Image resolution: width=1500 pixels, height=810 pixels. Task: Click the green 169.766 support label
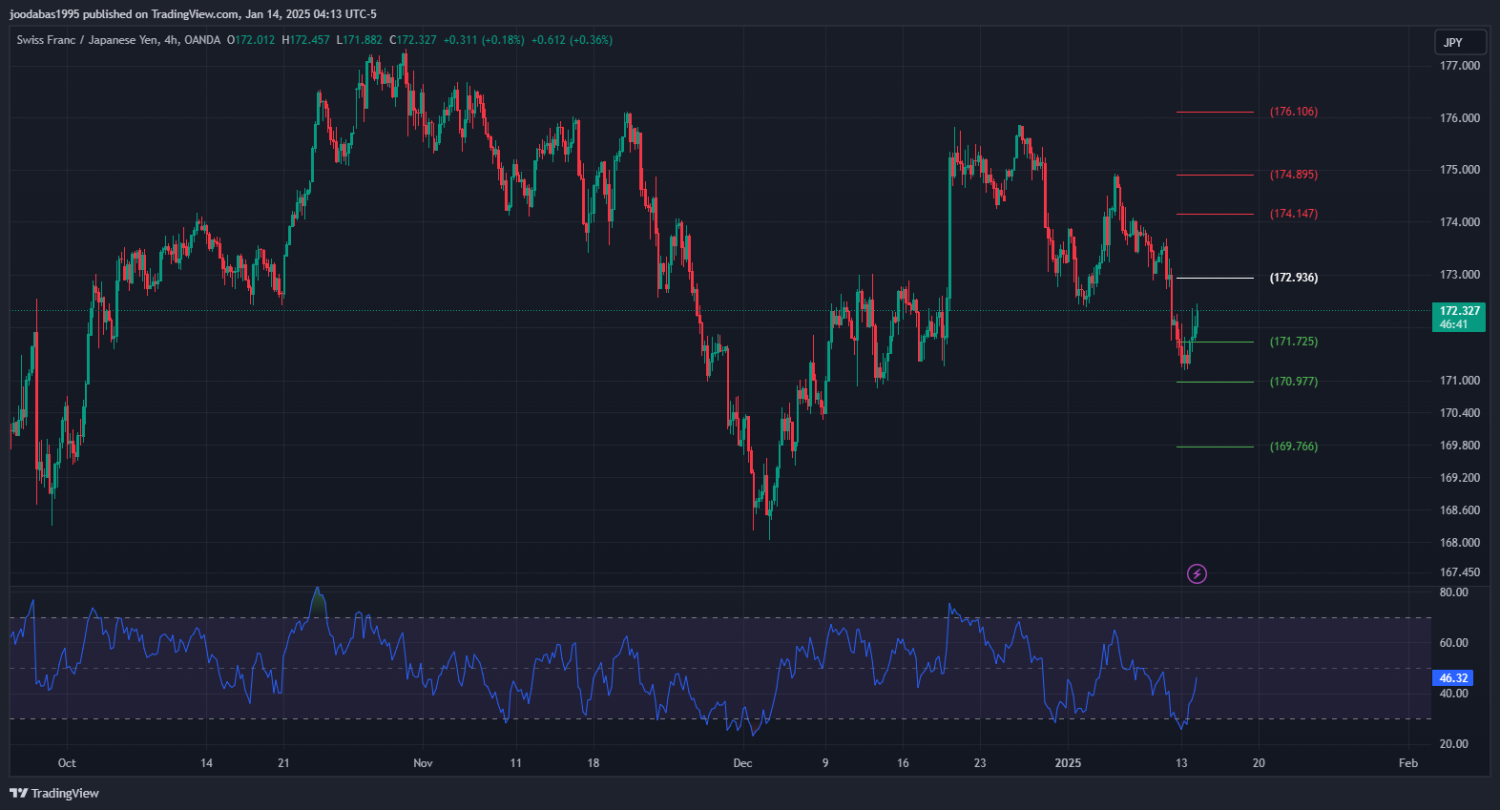coord(1293,447)
